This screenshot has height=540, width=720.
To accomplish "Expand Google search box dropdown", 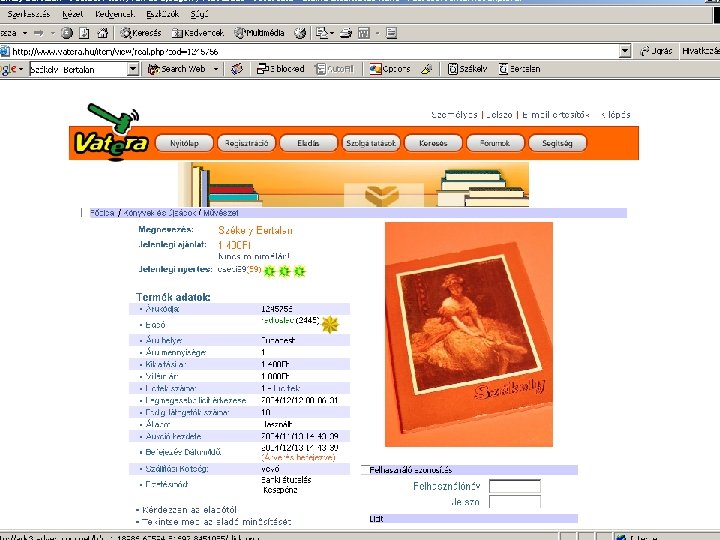I will (133, 69).
